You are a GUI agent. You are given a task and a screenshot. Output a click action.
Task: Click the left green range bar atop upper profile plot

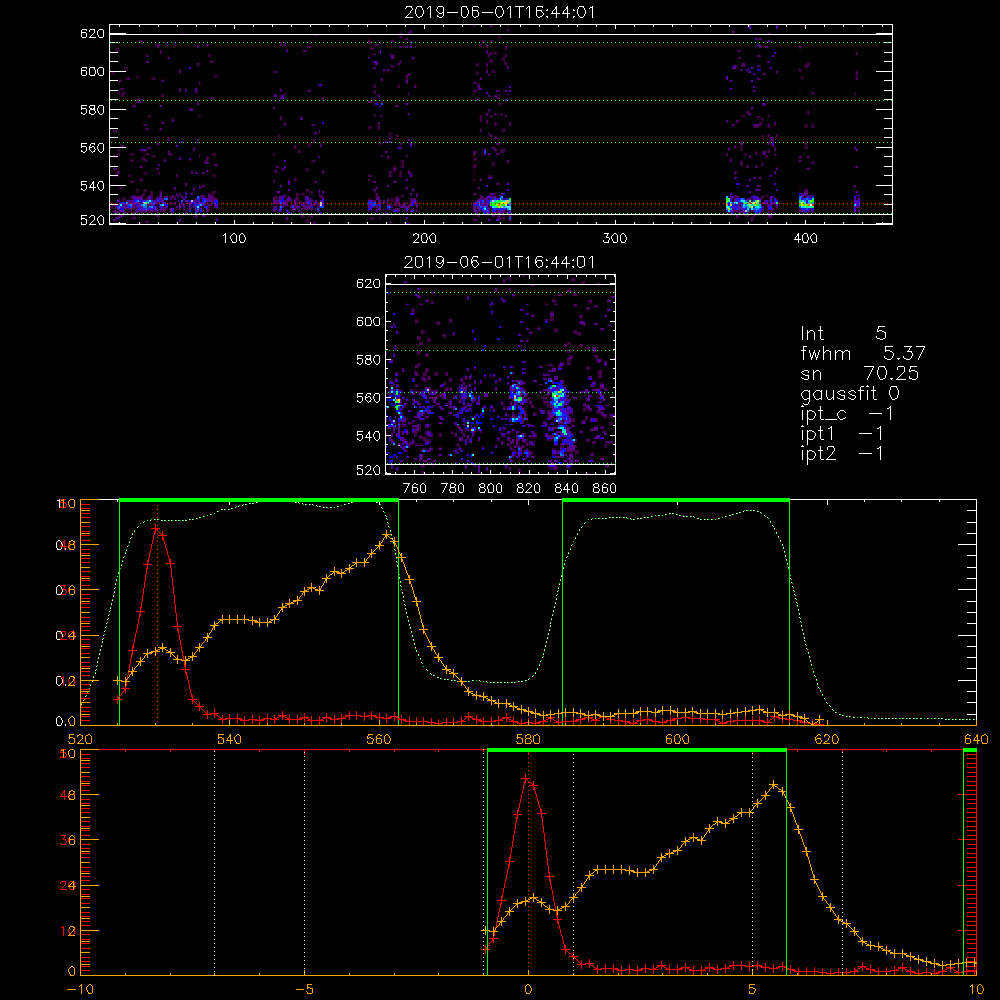pos(259,501)
